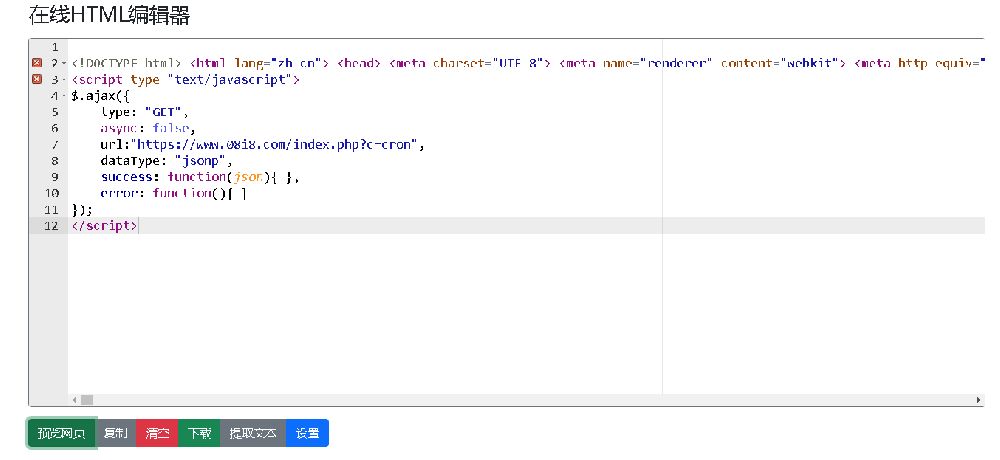1000x460 pixels.
Task: Click the horizontal scrollbar right arrow
Action: 978,400
